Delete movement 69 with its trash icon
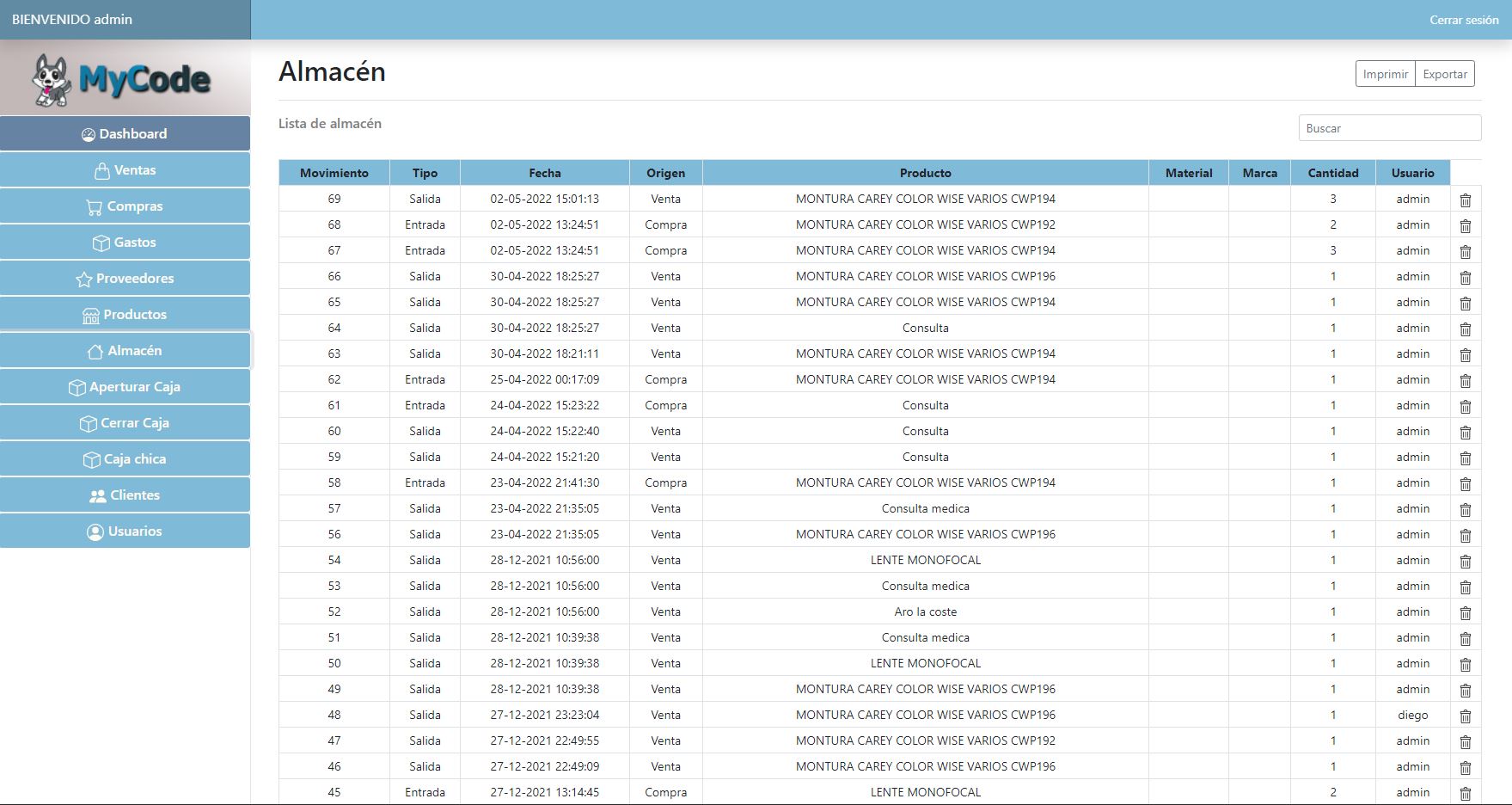1512x805 pixels. click(1466, 200)
